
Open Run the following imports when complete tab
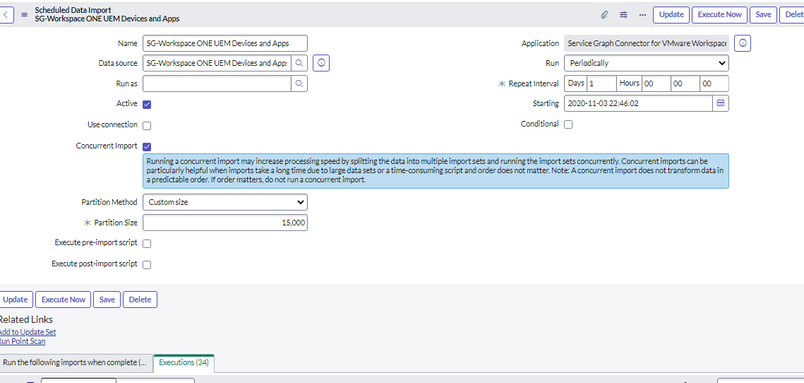(x=76, y=362)
